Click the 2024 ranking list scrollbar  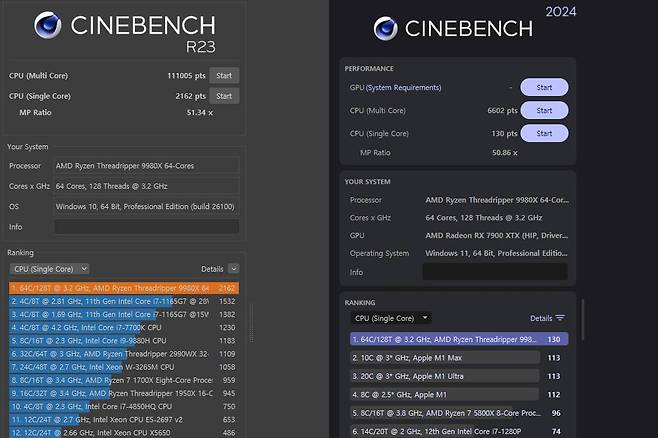582,320
